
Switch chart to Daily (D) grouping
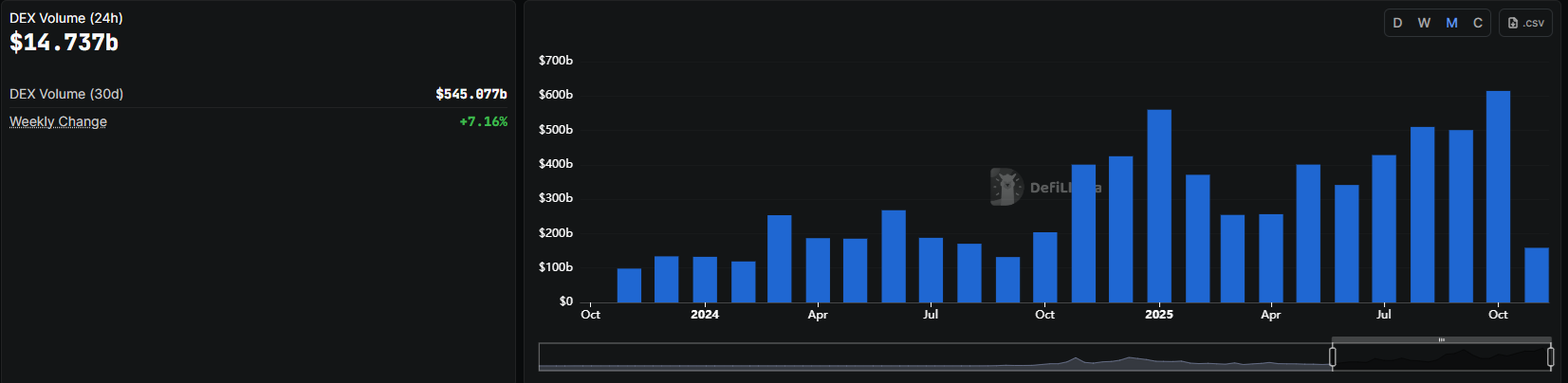tap(1397, 23)
